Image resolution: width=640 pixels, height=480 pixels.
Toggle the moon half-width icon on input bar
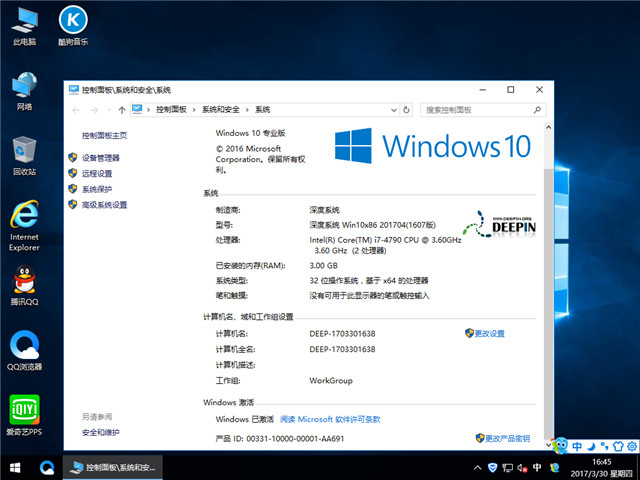click(591, 446)
